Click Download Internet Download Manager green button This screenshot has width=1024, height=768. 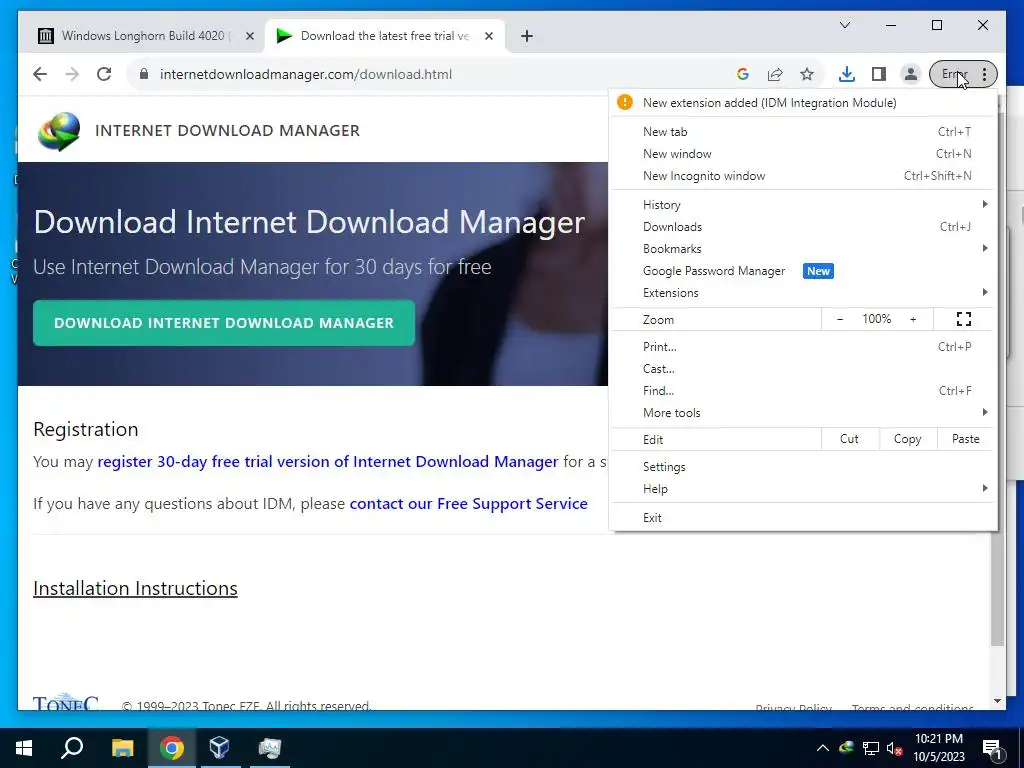[224, 323]
